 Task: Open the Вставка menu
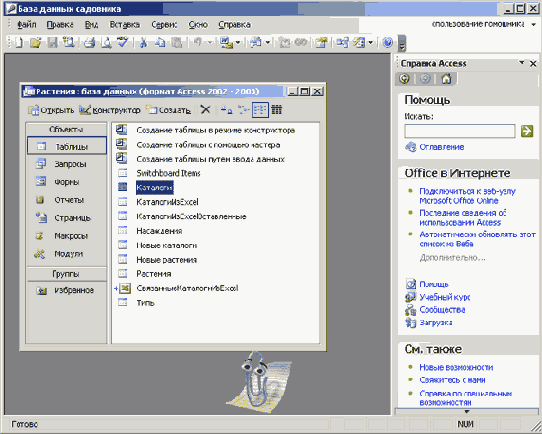click(x=125, y=25)
